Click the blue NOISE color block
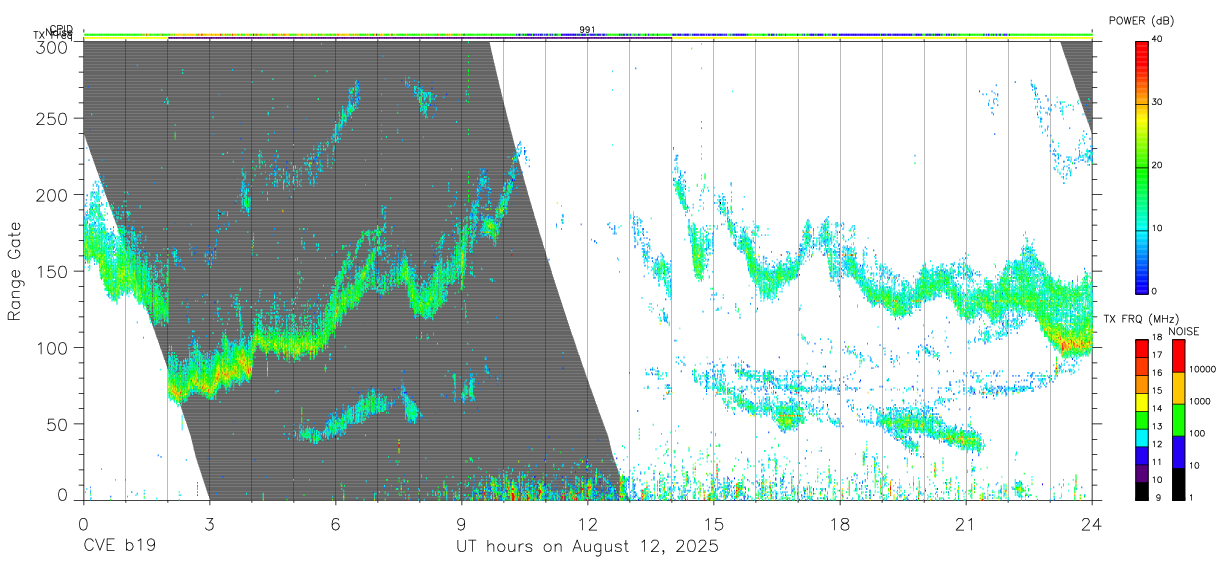This screenshot has height=567, width=1228. (x=1179, y=452)
